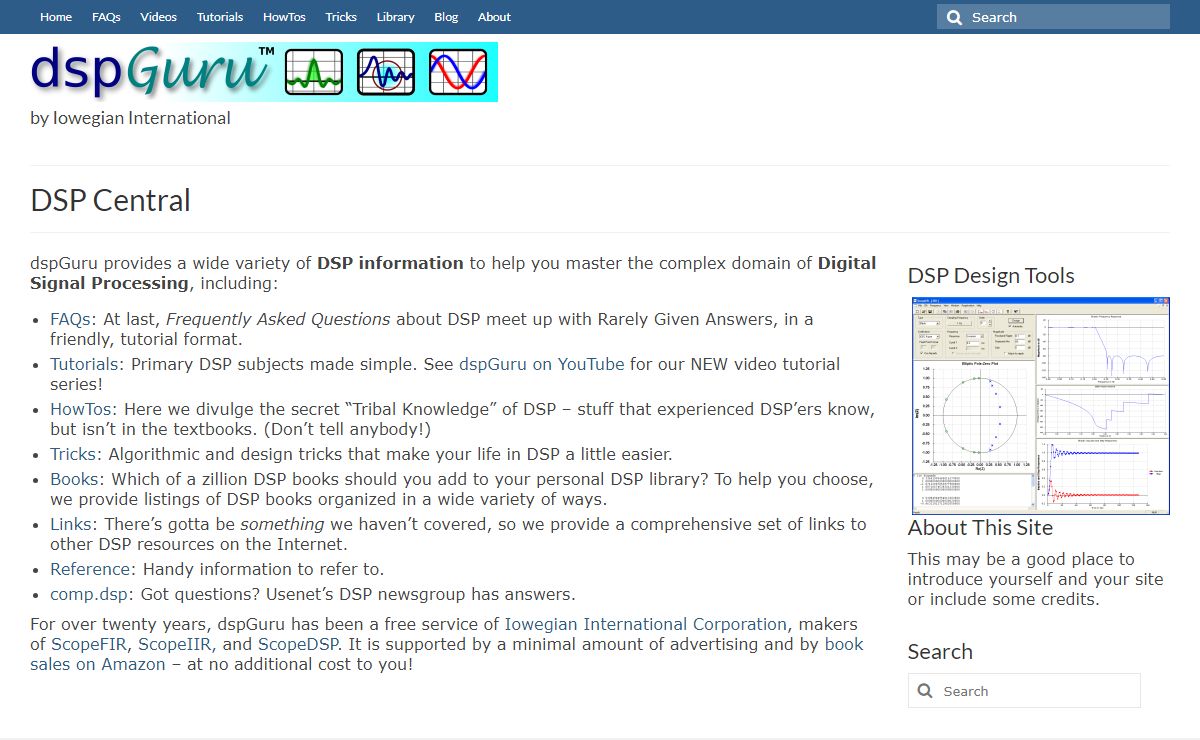Follow the dspGuru on YouTube link
Viewport: 1200px width, 740px height.
click(x=541, y=364)
